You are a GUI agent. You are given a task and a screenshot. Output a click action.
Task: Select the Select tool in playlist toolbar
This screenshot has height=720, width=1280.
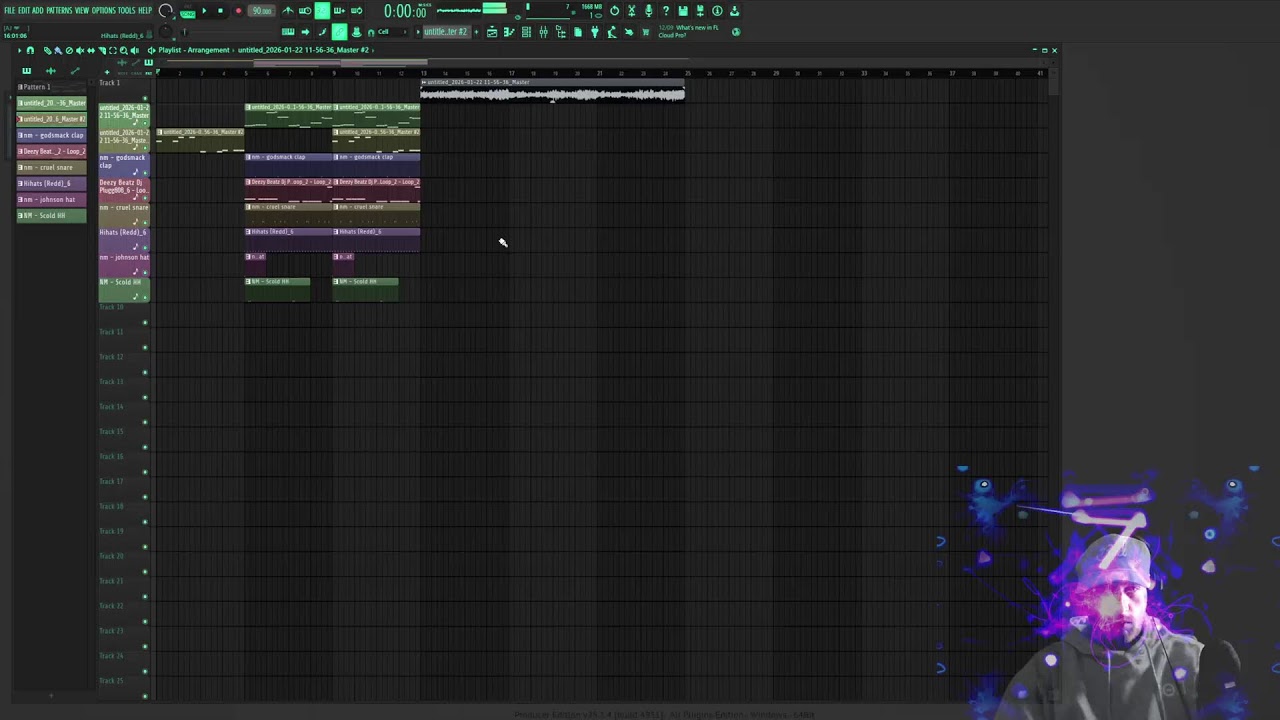[x=113, y=50]
